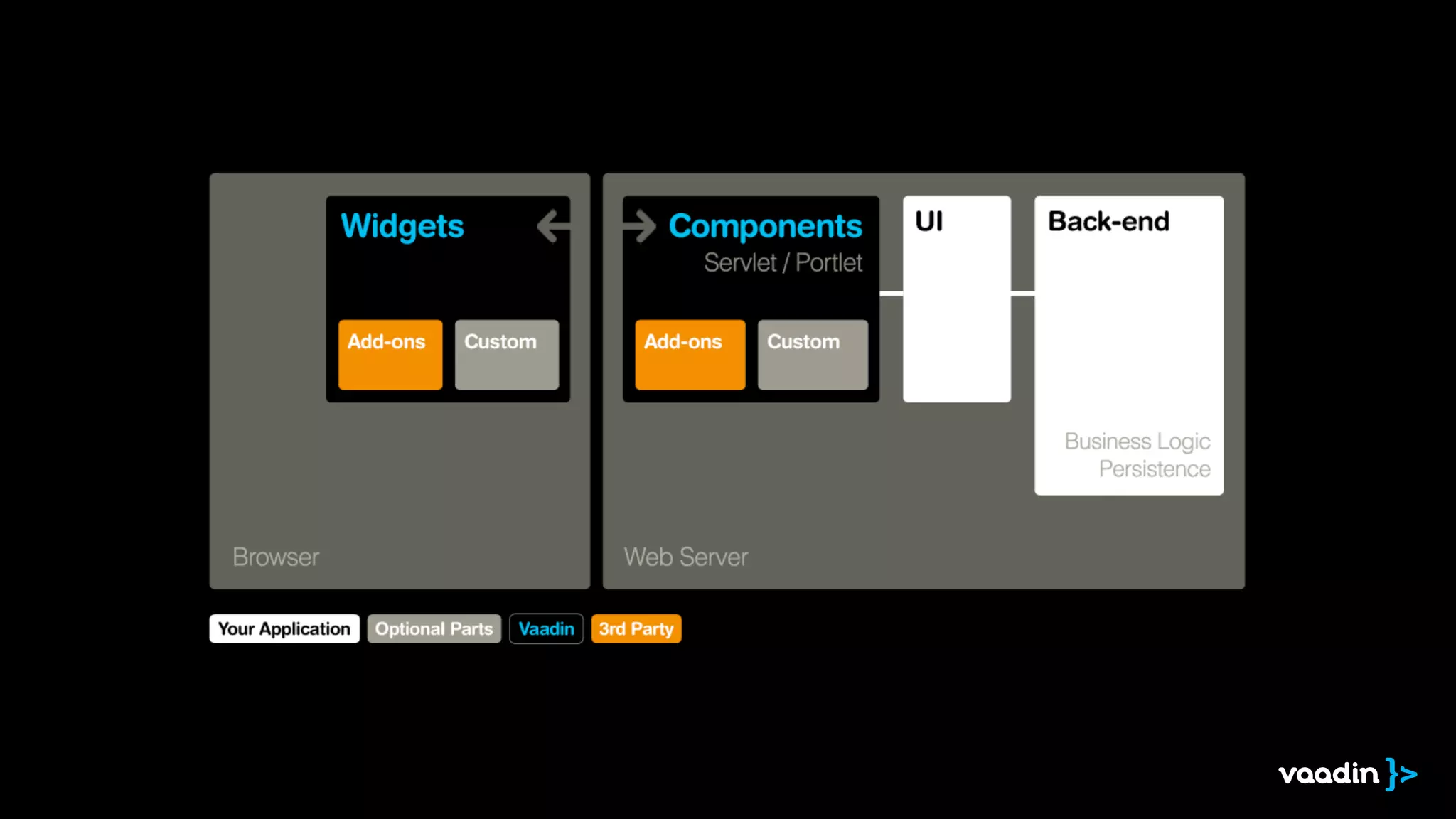Click the orange 3rd Party legend swatch
The image size is (1456, 819).
(636, 628)
